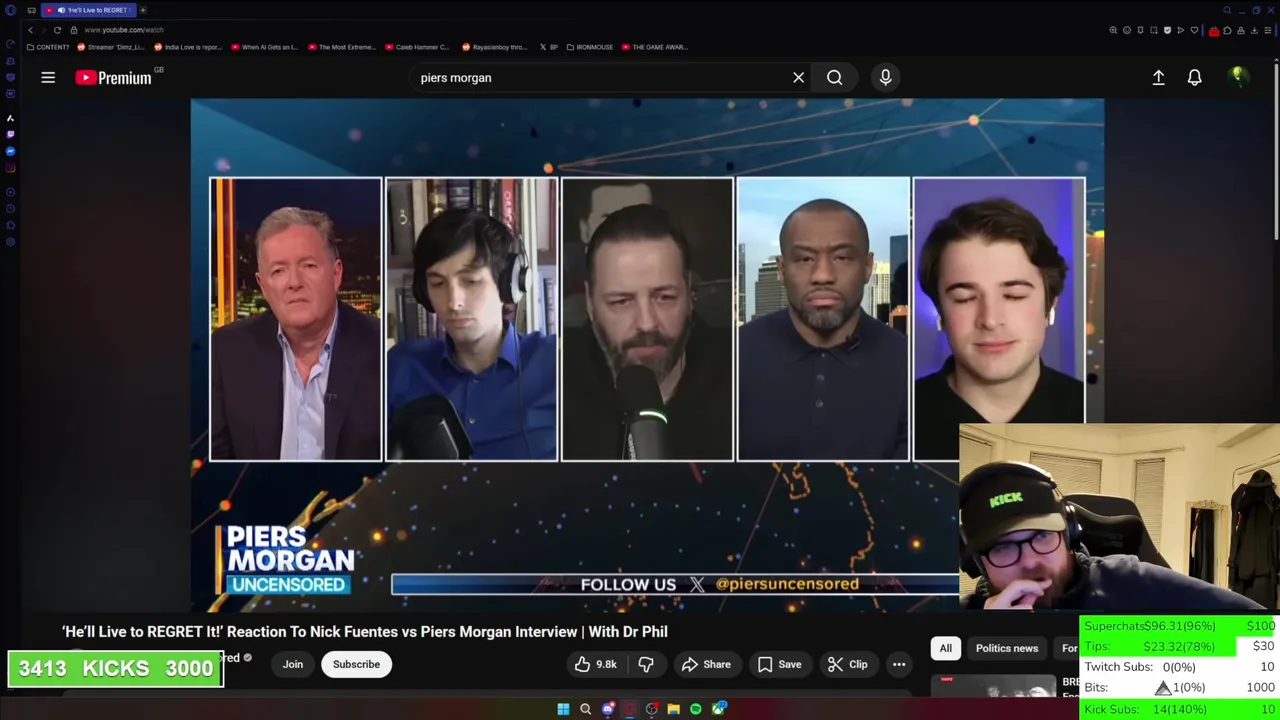Image resolution: width=1280 pixels, height=720 pixels.
Task: Open the ad-blocker shield icon
Action: (1167, 30)
